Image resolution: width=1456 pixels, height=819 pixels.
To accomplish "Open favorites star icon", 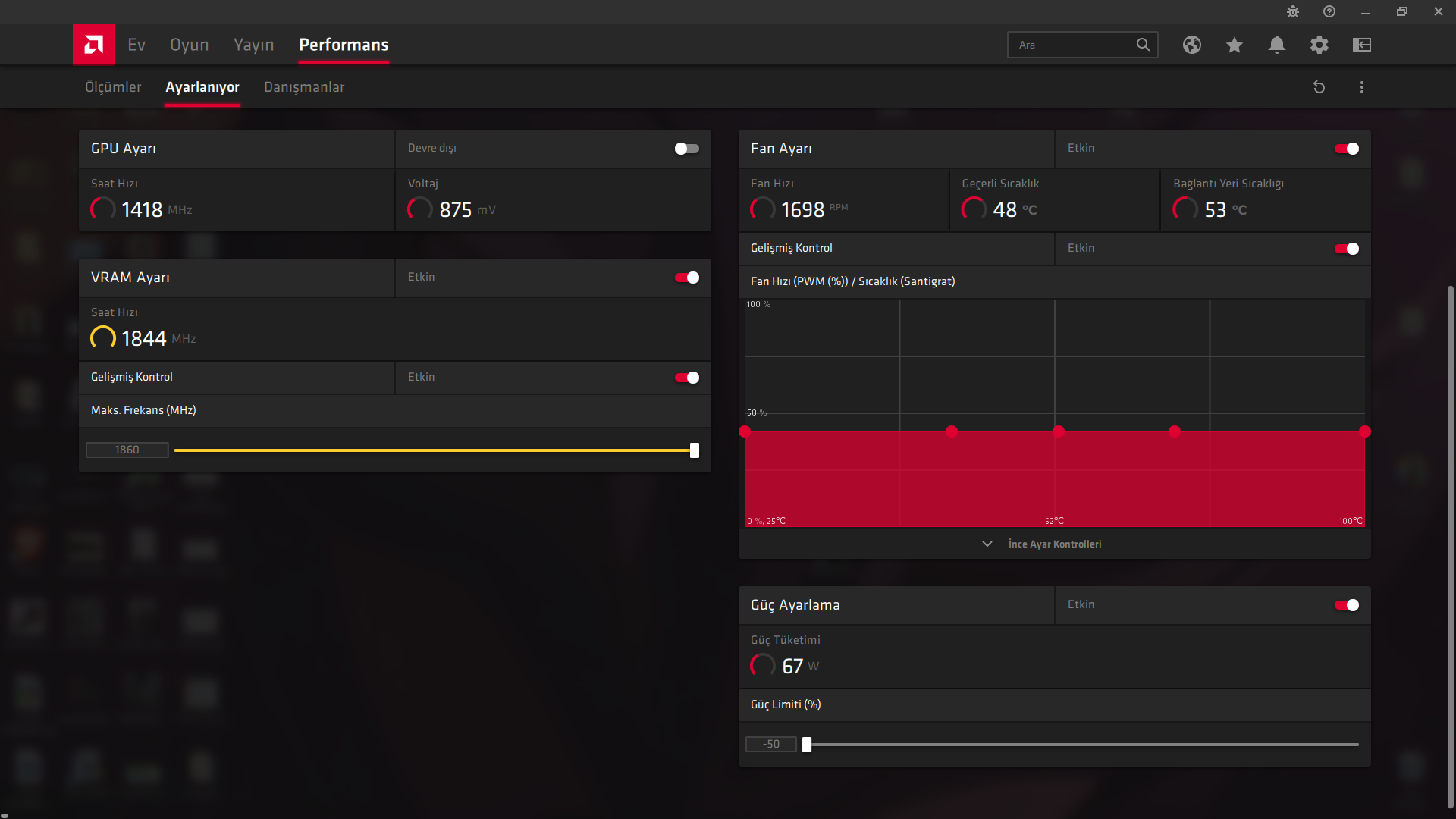I will coord(1235,45).
